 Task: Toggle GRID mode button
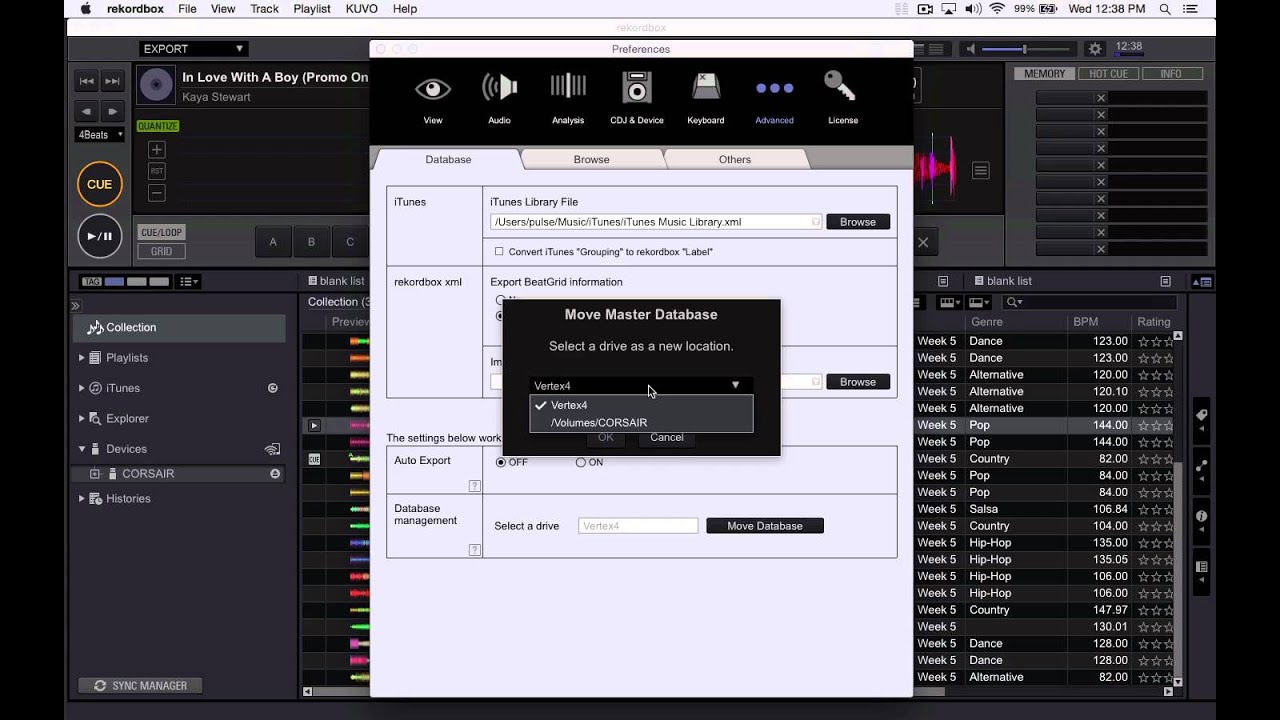pyautogui.click(x=161, y=252)
